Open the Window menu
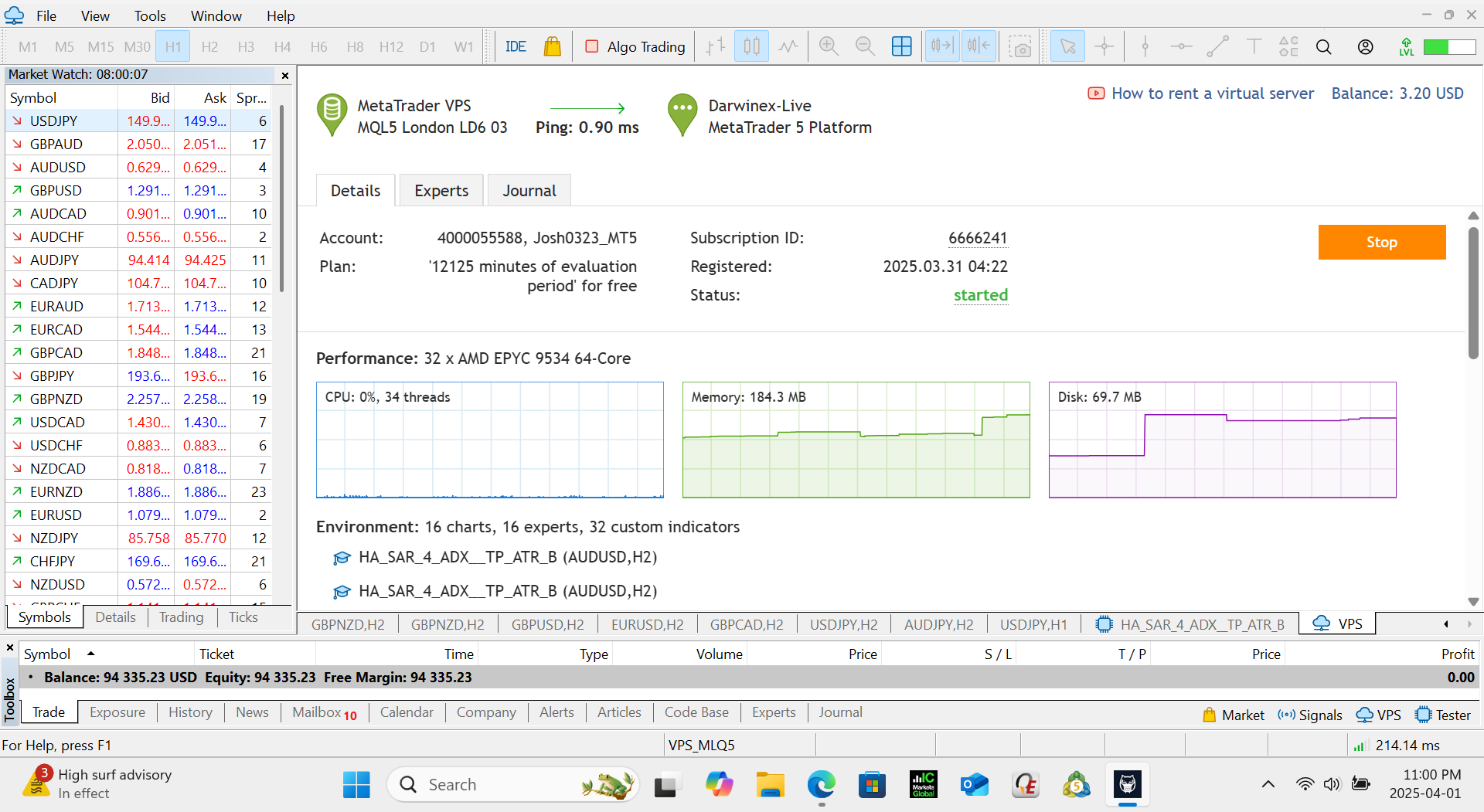 [x=216, y=15]
